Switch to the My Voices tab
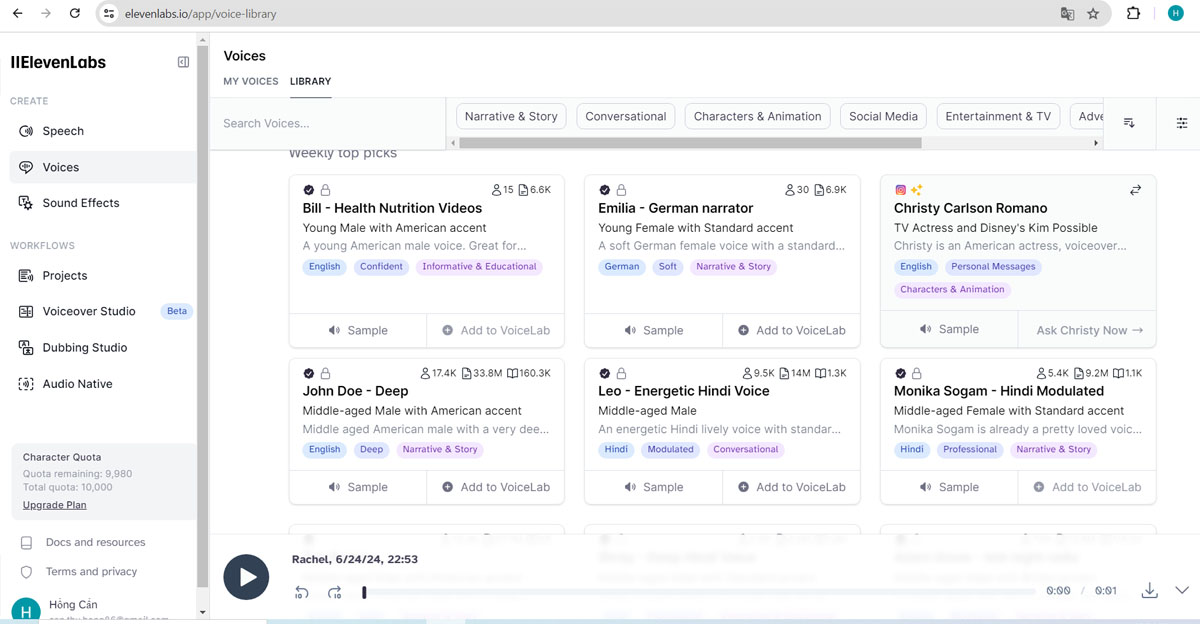The height and width of the screenshot is (624, 1200). point(251,81)
